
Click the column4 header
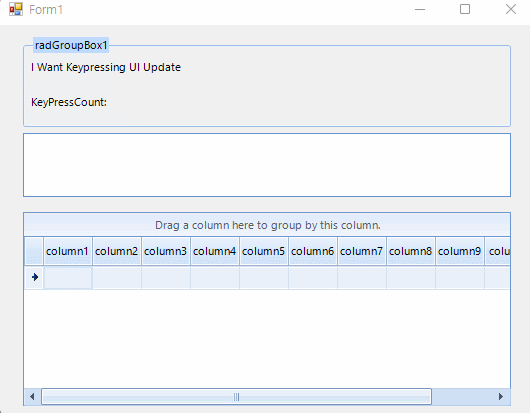tap(215, 251)
